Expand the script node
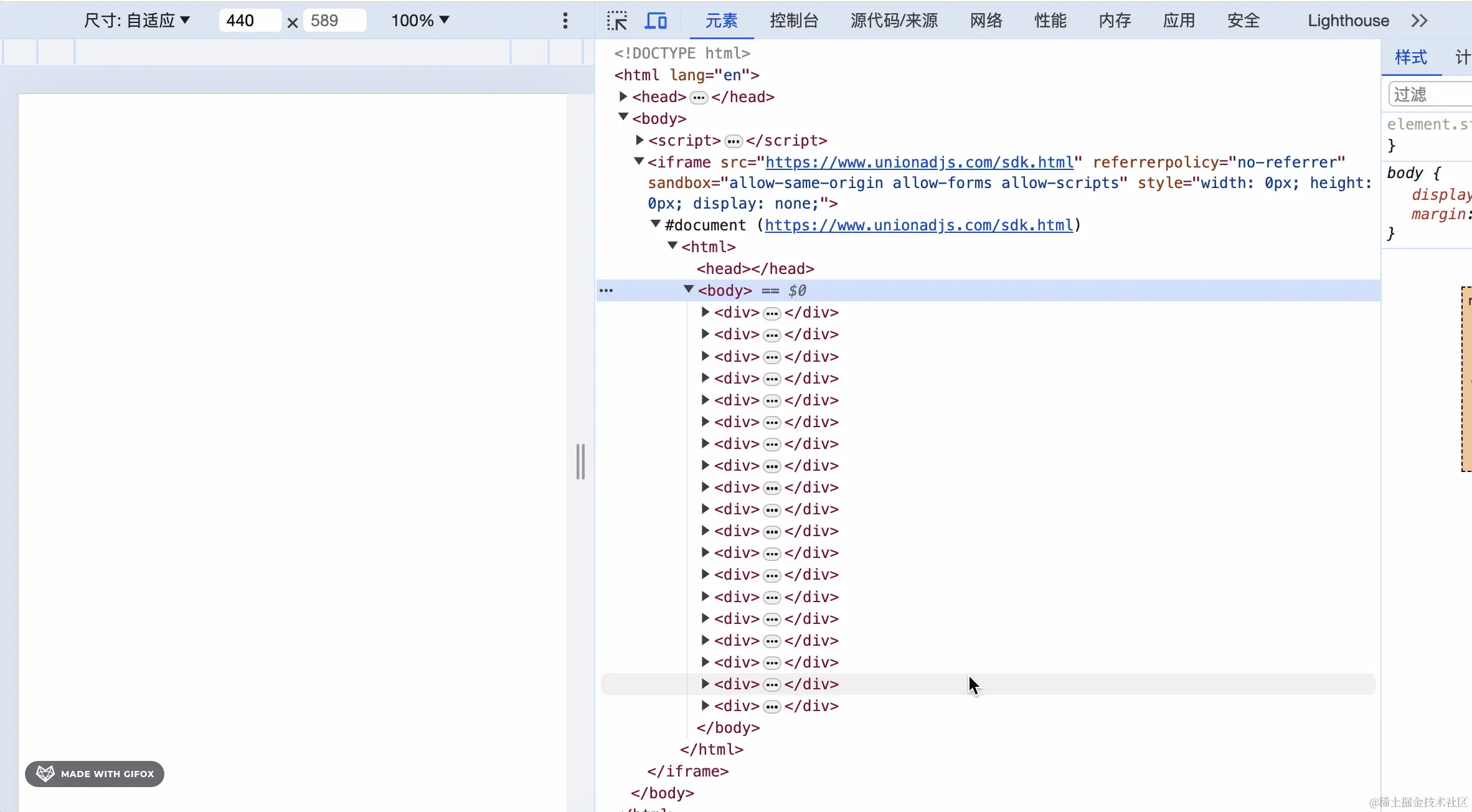The height and width of the screenshot is (812, 1472). 639,140
